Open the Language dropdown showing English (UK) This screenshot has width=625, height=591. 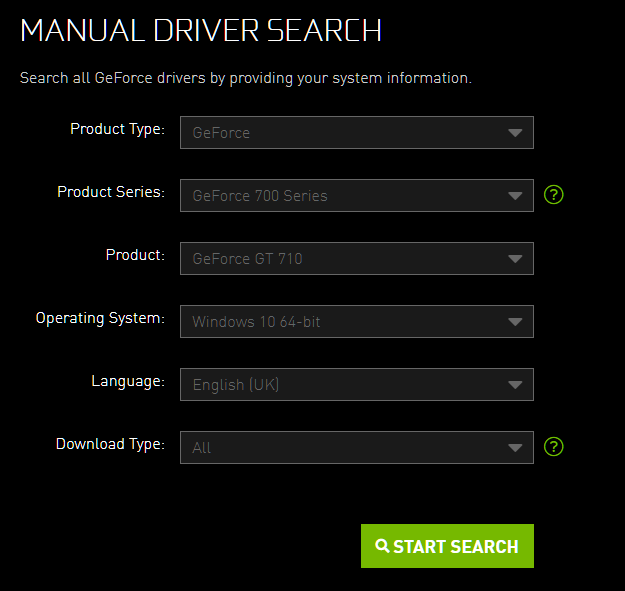point(357,384)
